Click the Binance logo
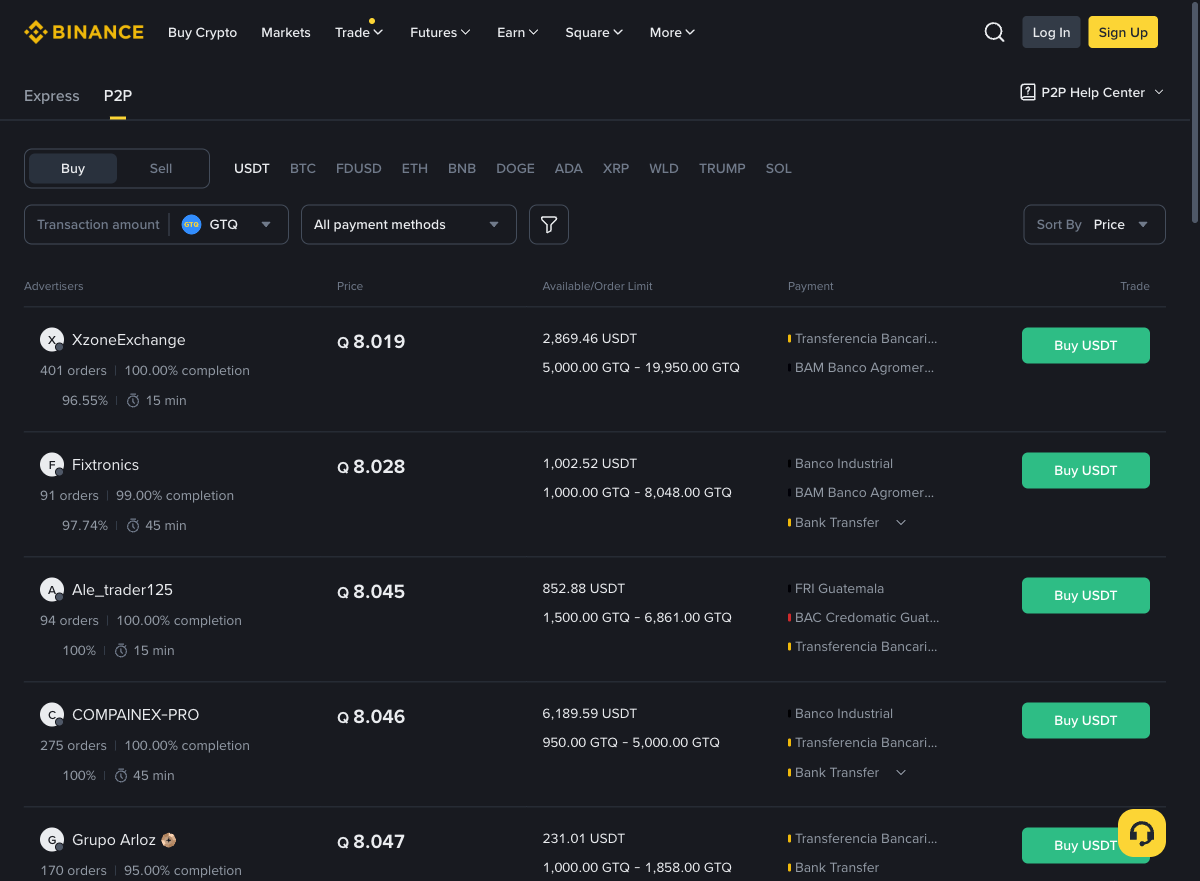Screen dimensions: 1200x881 pos(84,32)
